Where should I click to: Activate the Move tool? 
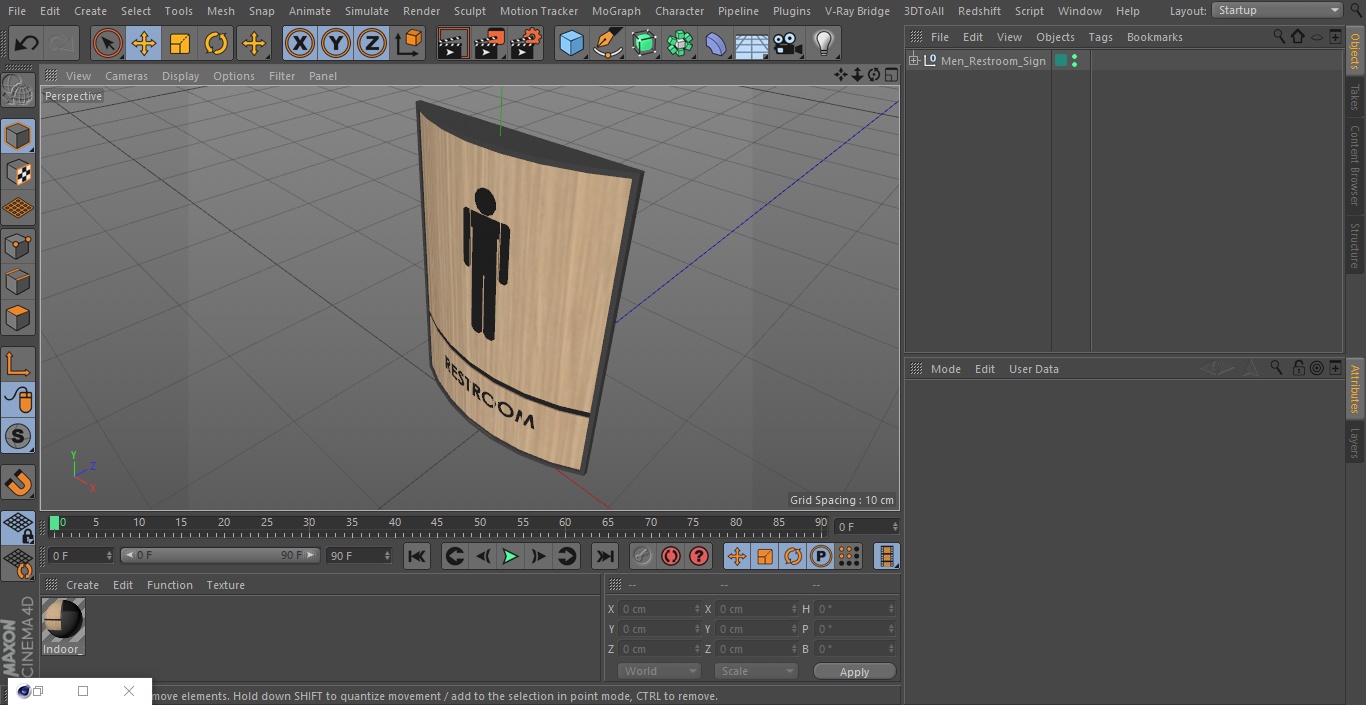pyautogui.click(x=144, y=44)
